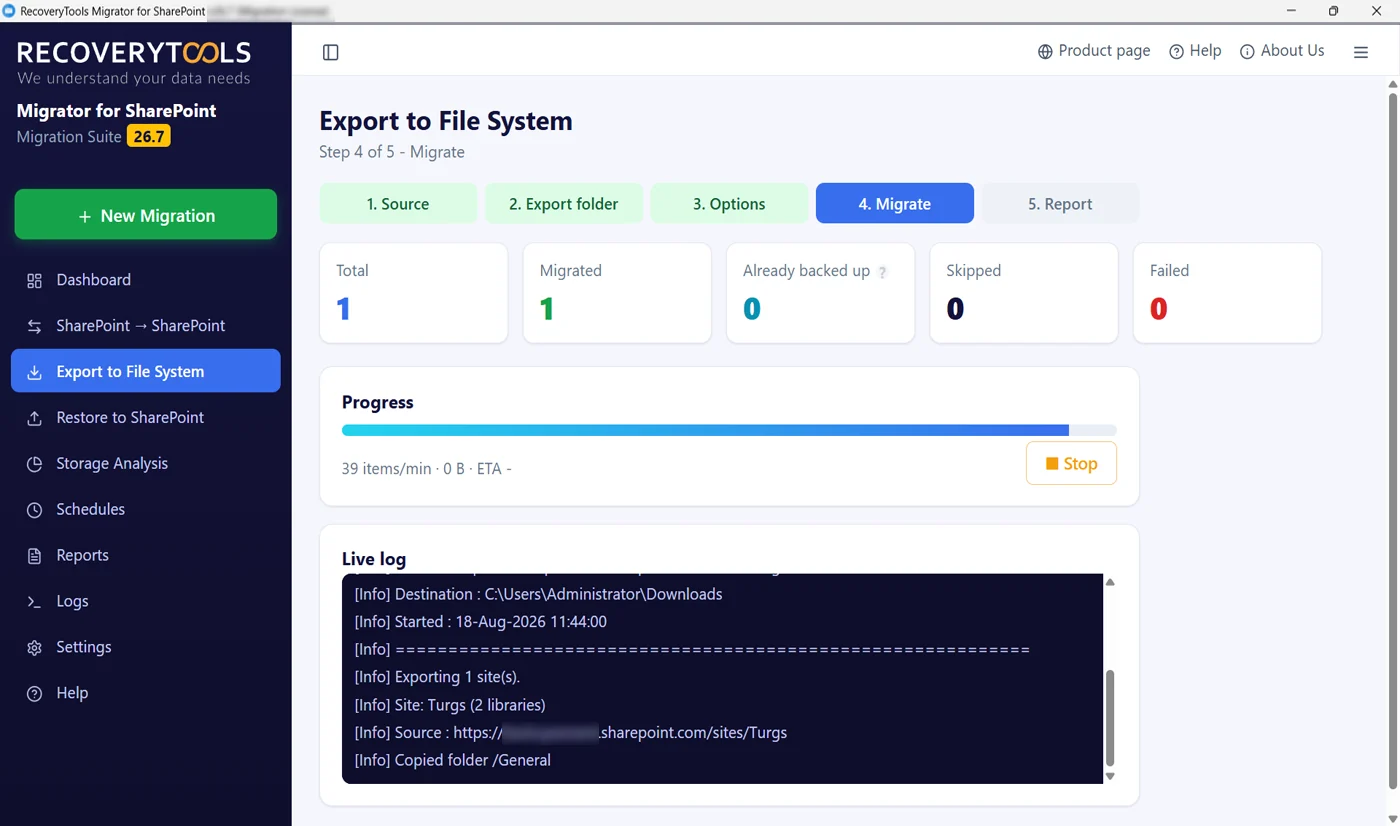Click log line 'Started : 18-Aug-2026 11:44:00'

click(481, 622)
